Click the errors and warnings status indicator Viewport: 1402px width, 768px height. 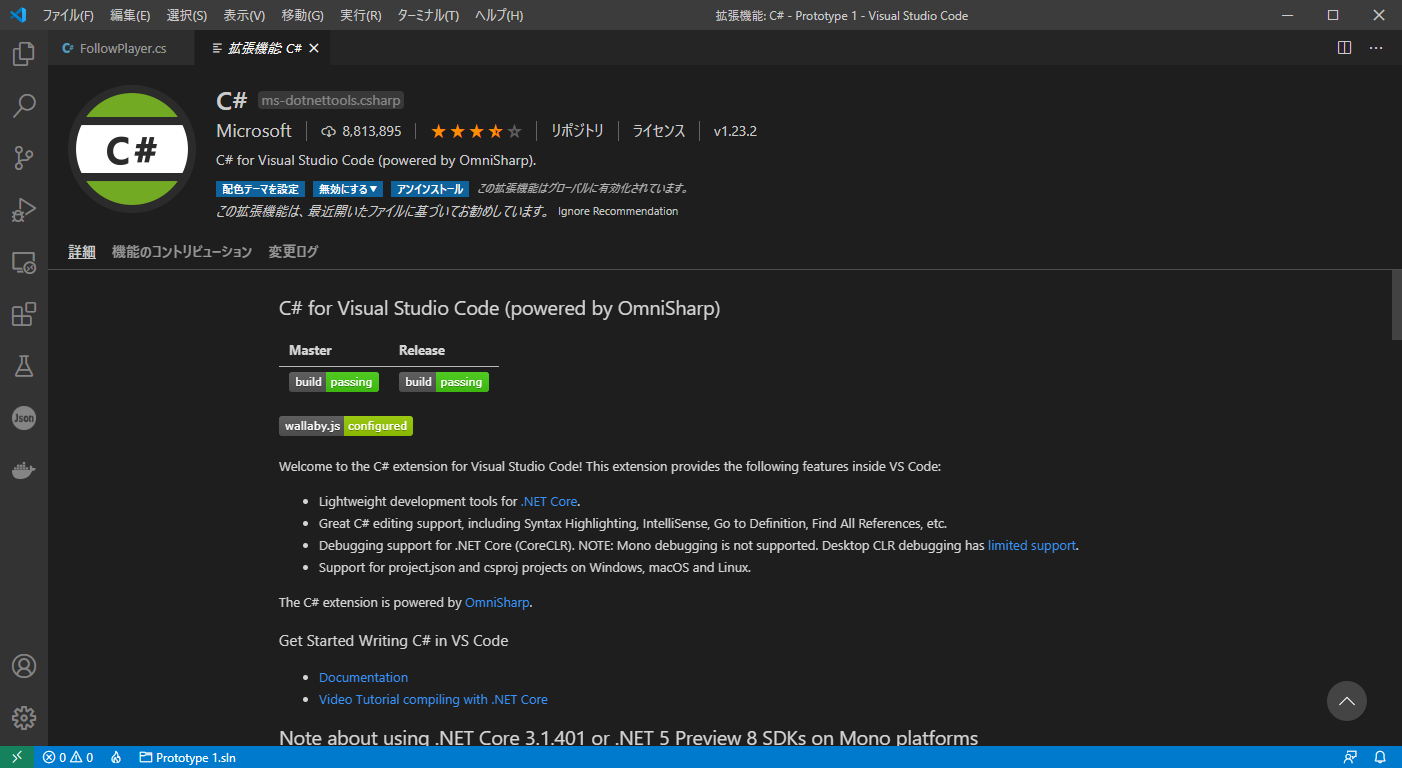pyautogui.click(x=68, y=757)
